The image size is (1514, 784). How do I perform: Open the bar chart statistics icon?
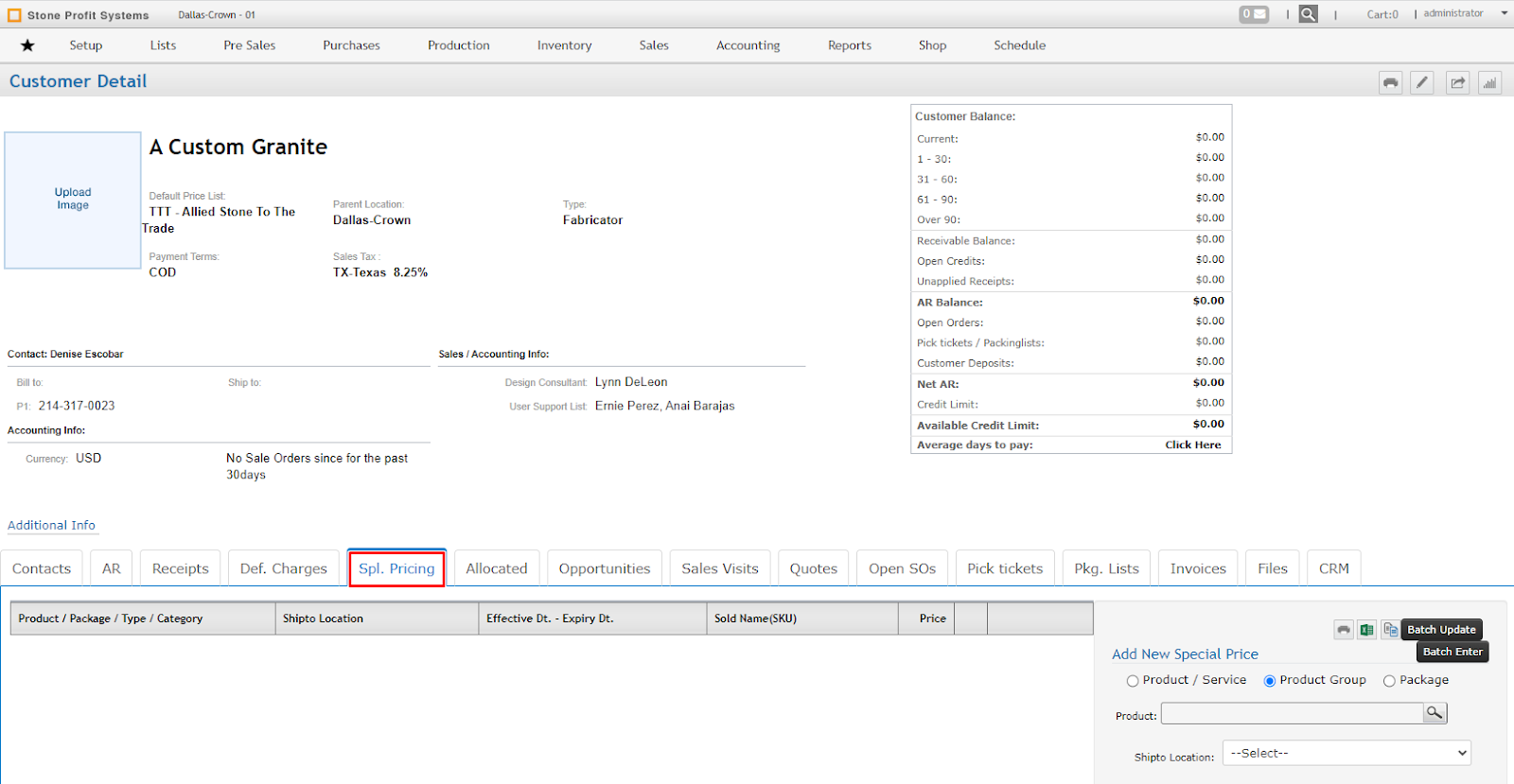point(1490,83)
